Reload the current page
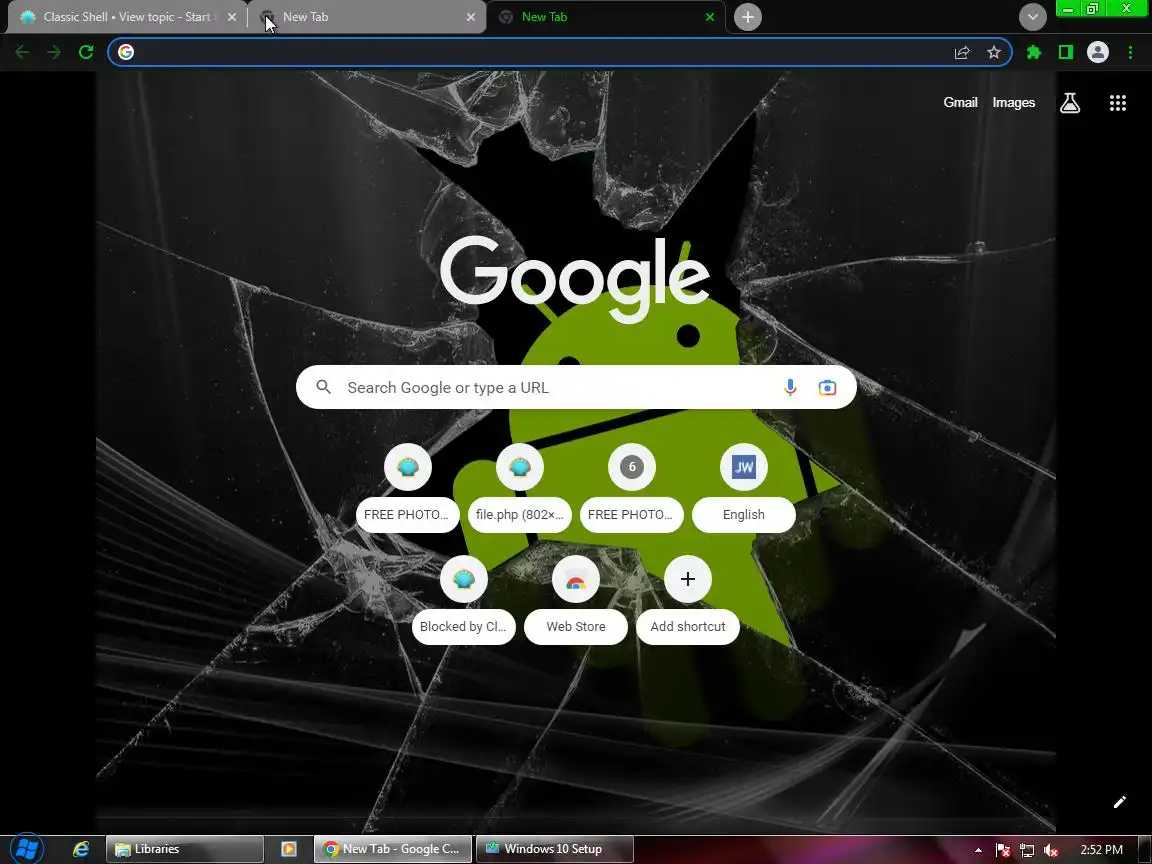The height and width of the screenshot is (864, 1152). (86, 52)
